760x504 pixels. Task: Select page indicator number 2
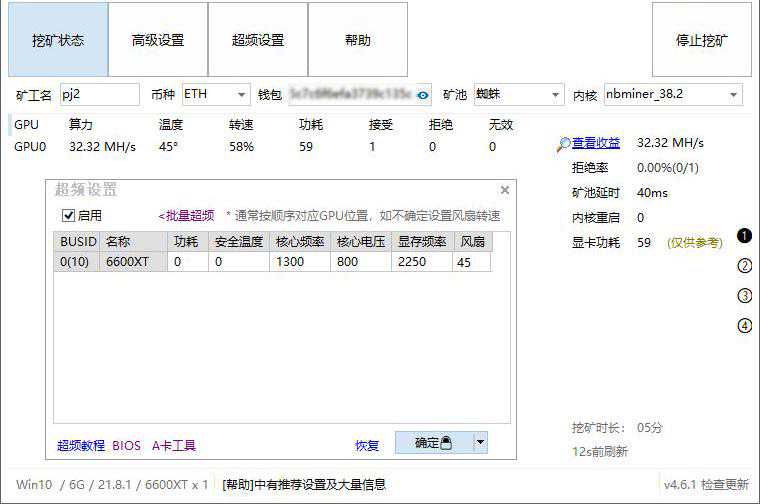pos(744,266)
